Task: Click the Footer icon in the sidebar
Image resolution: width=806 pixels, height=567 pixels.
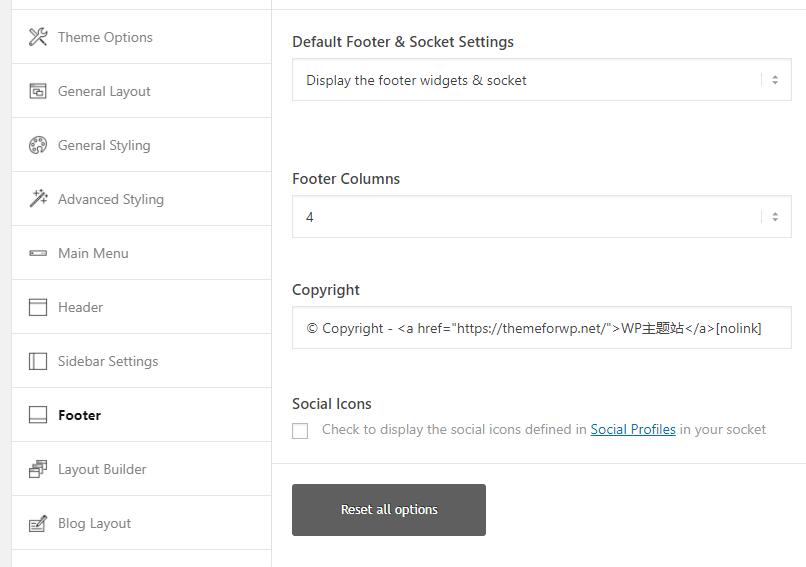Action: tap(38, 415)
